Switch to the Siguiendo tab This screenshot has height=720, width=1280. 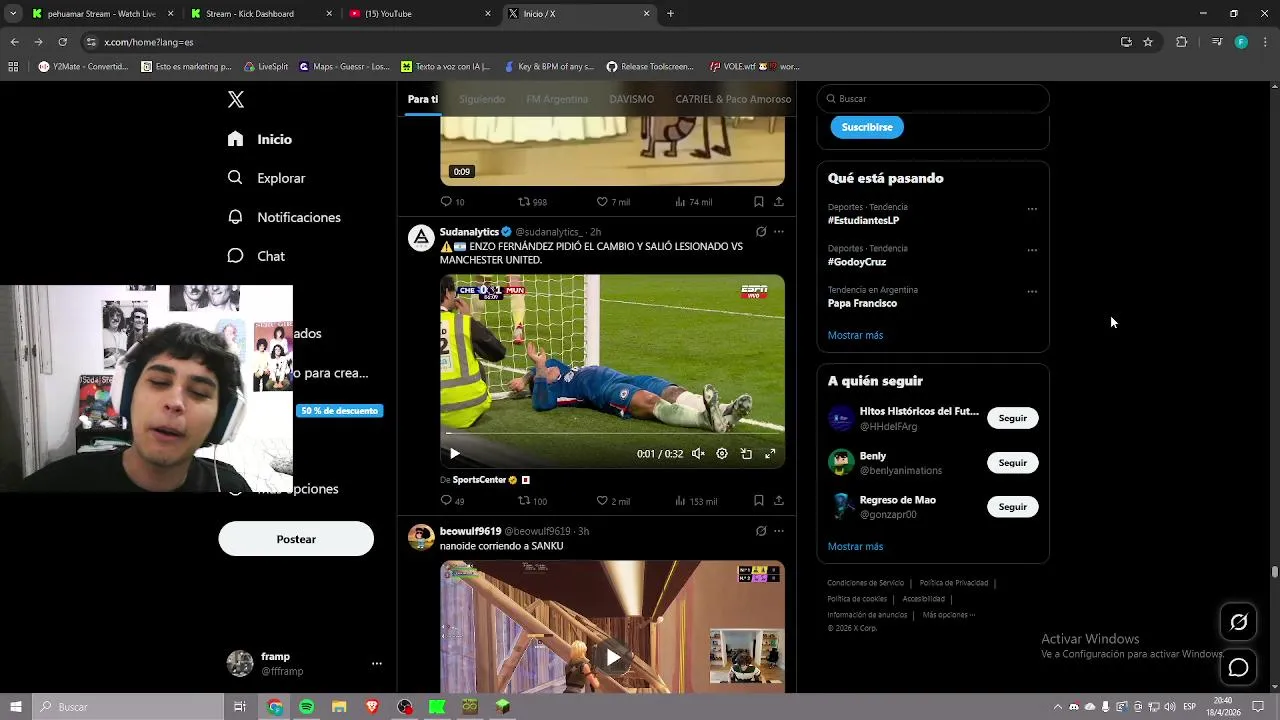tap(482, 99)
